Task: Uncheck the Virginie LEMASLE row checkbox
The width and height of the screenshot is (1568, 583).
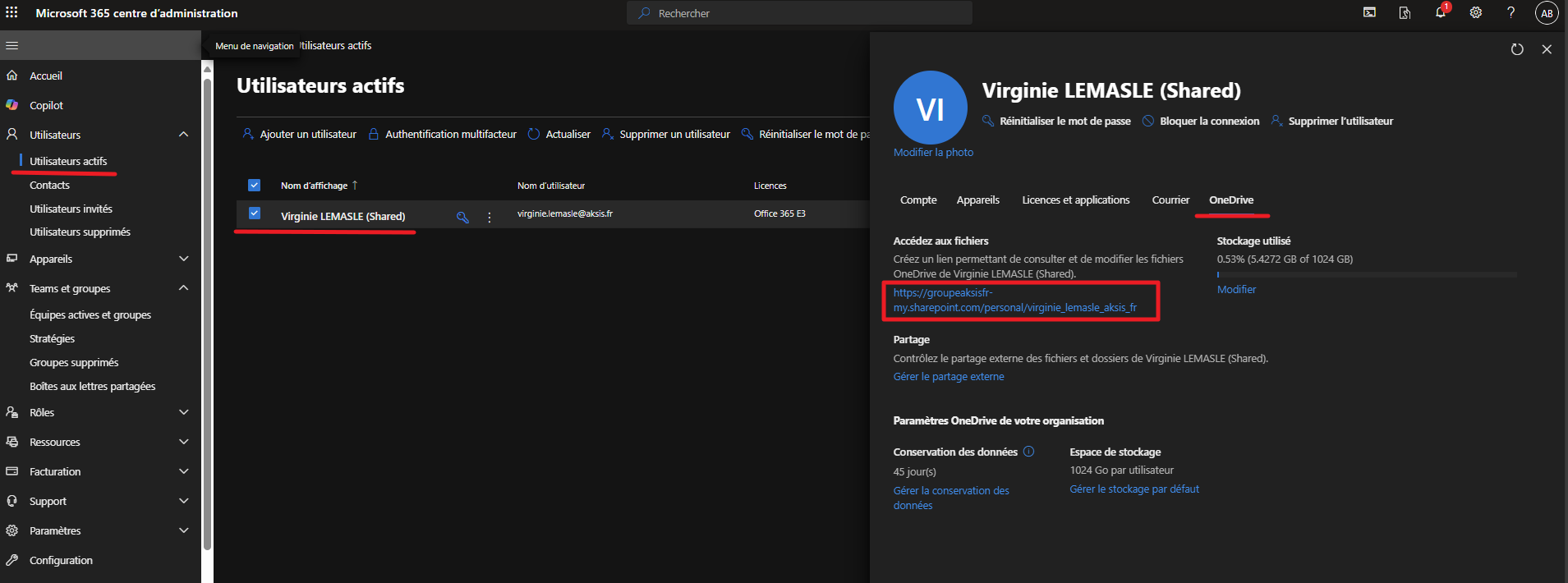Action: [254, 213]
